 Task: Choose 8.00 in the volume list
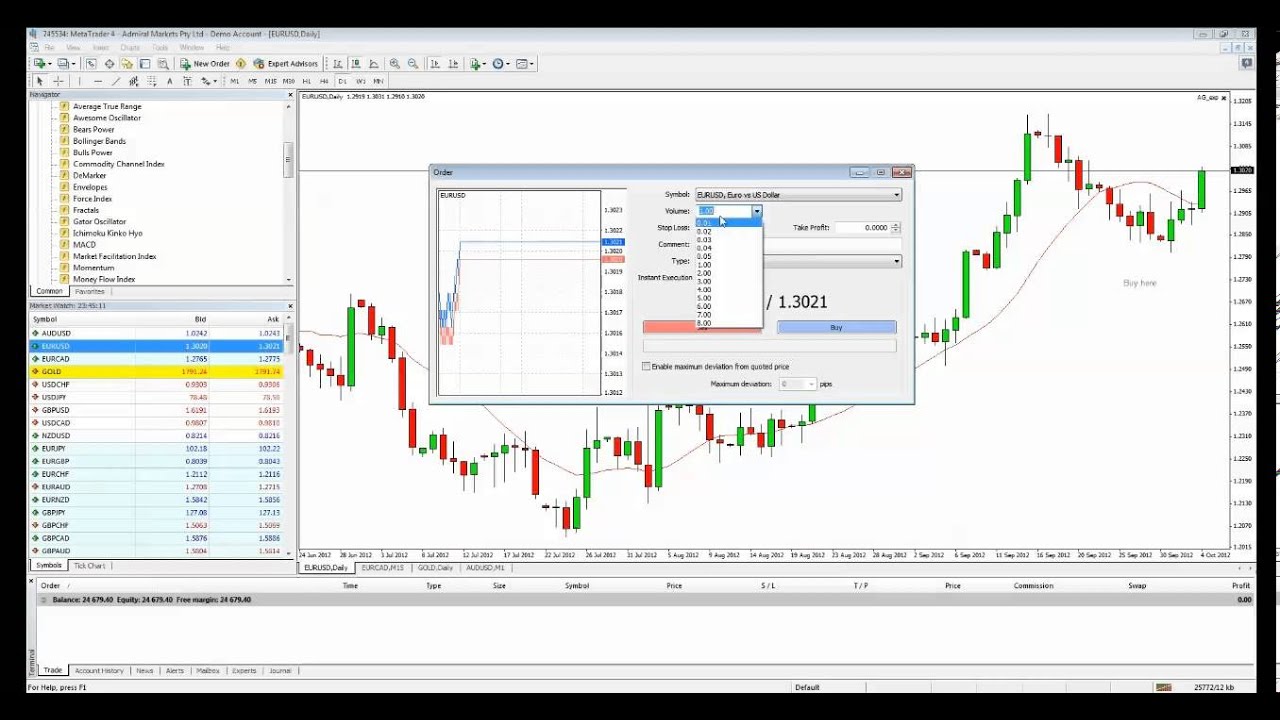730,323
